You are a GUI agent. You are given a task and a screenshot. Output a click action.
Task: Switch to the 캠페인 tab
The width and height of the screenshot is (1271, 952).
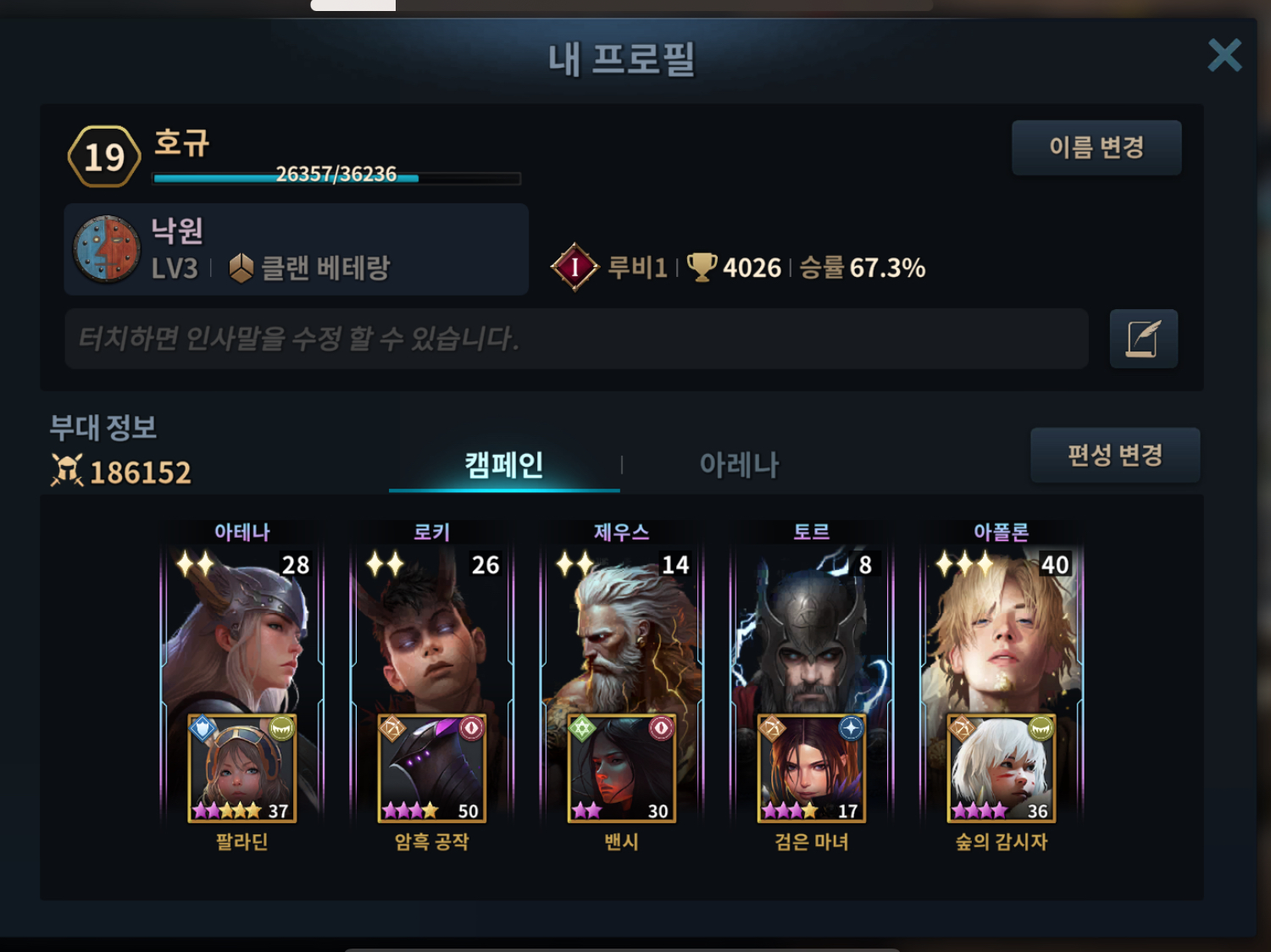coord(504,465)
